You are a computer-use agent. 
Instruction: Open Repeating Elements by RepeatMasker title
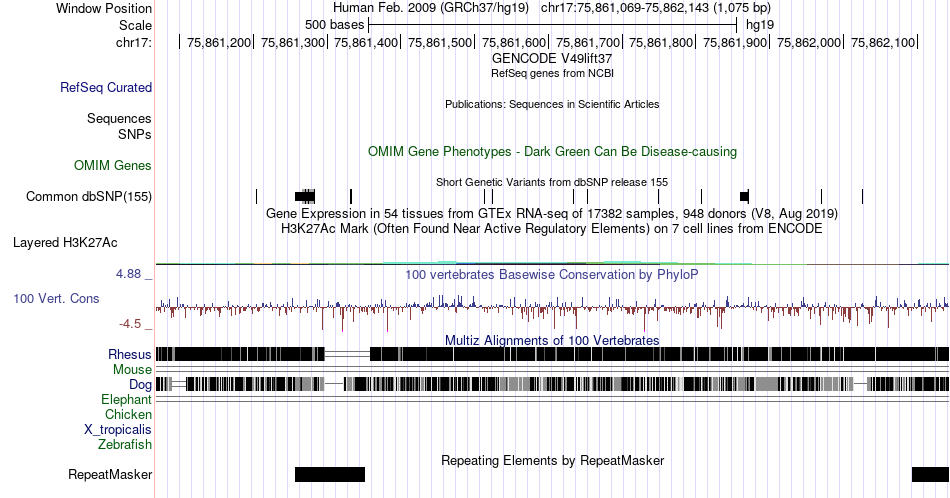(x=552, y=460)
